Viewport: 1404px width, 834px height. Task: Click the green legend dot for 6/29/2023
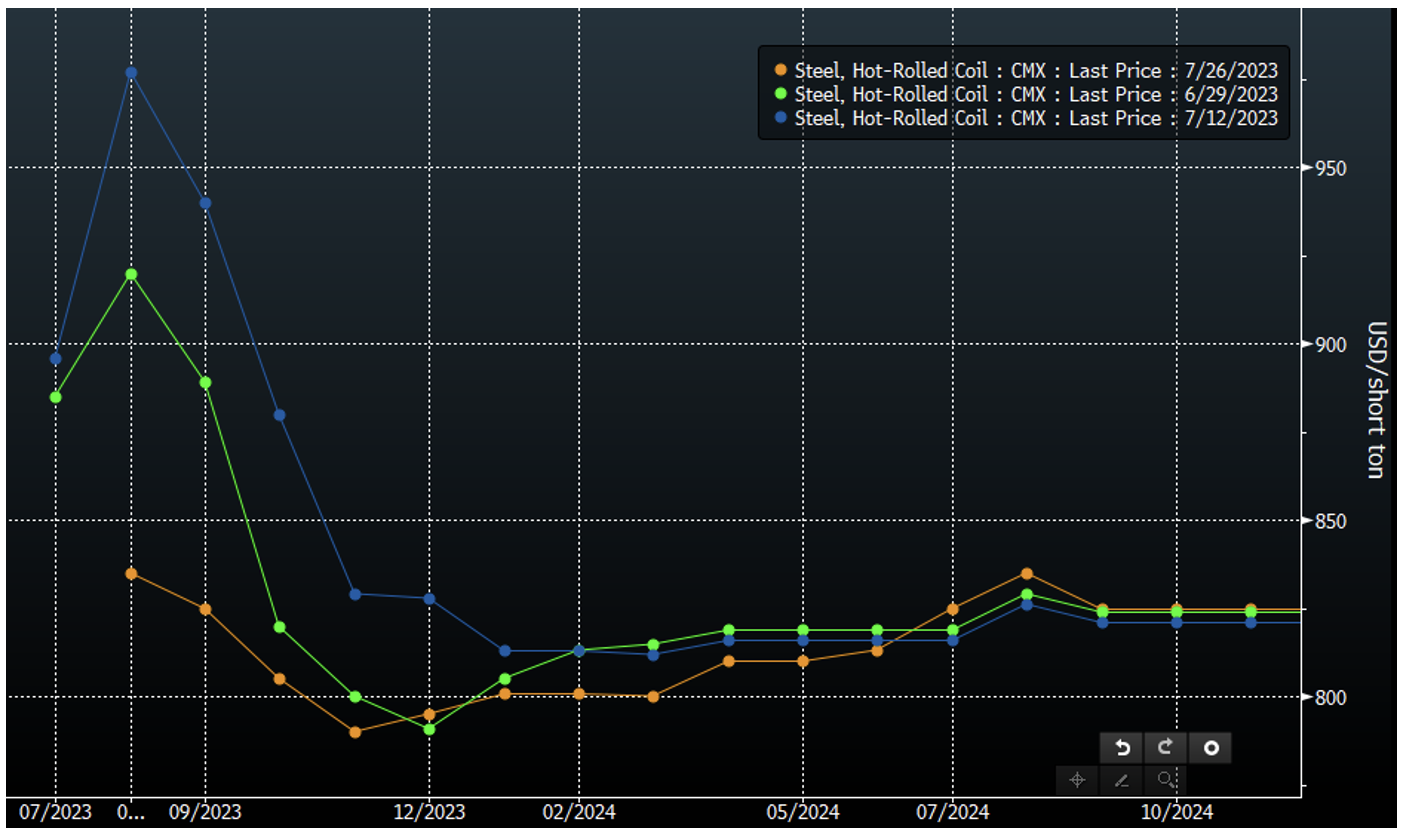(781, 94)
